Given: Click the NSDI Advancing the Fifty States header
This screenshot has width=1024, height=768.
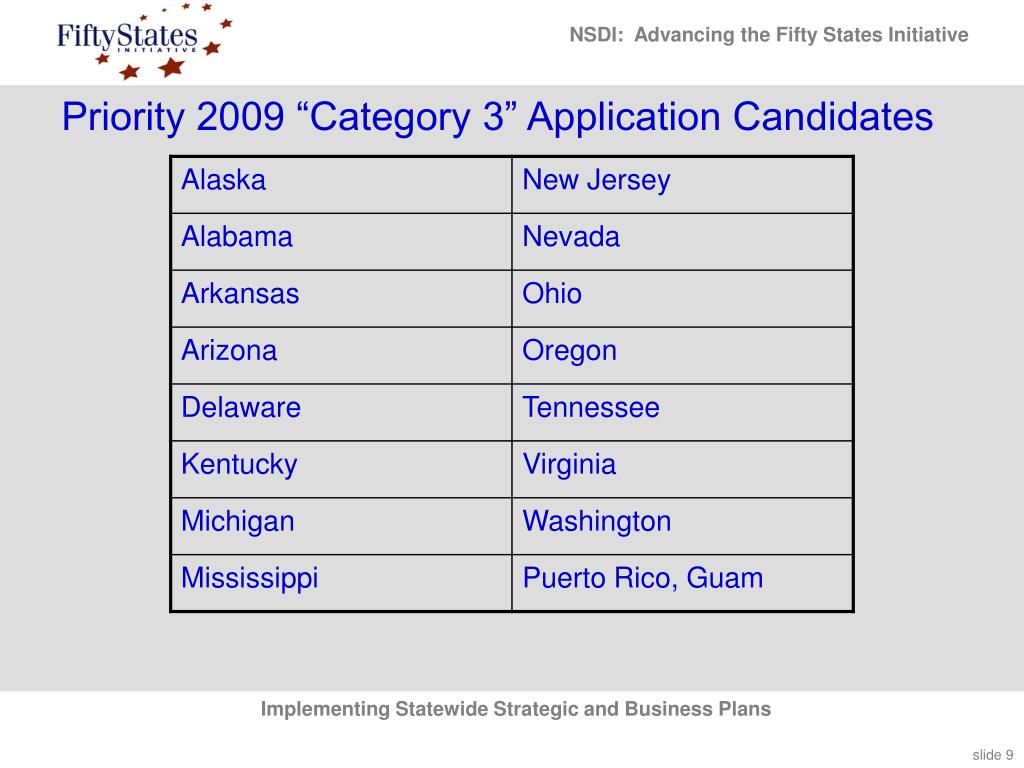Looking at the screenshot, I should [769, 35].
